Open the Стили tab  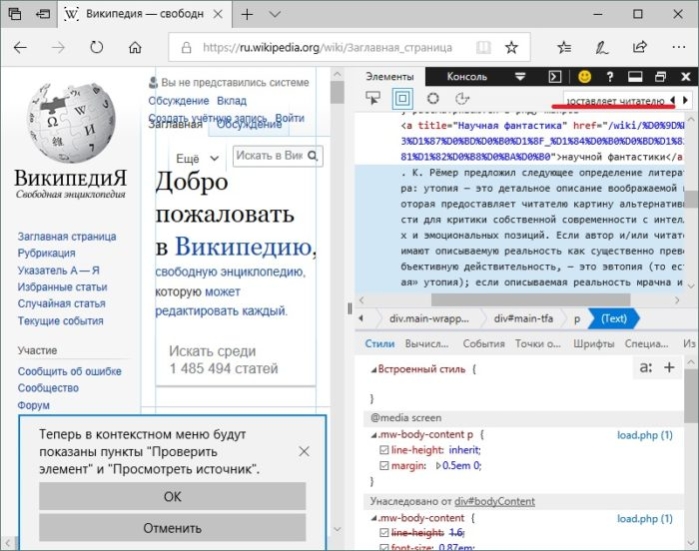(379, 343)
